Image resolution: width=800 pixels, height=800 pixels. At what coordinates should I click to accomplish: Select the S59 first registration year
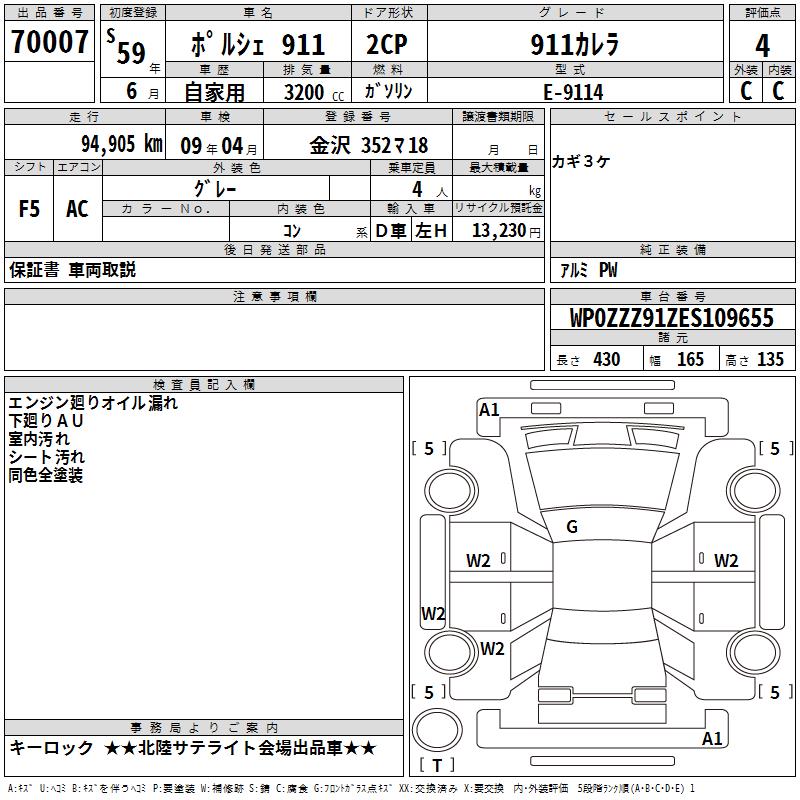pos(126,47)
